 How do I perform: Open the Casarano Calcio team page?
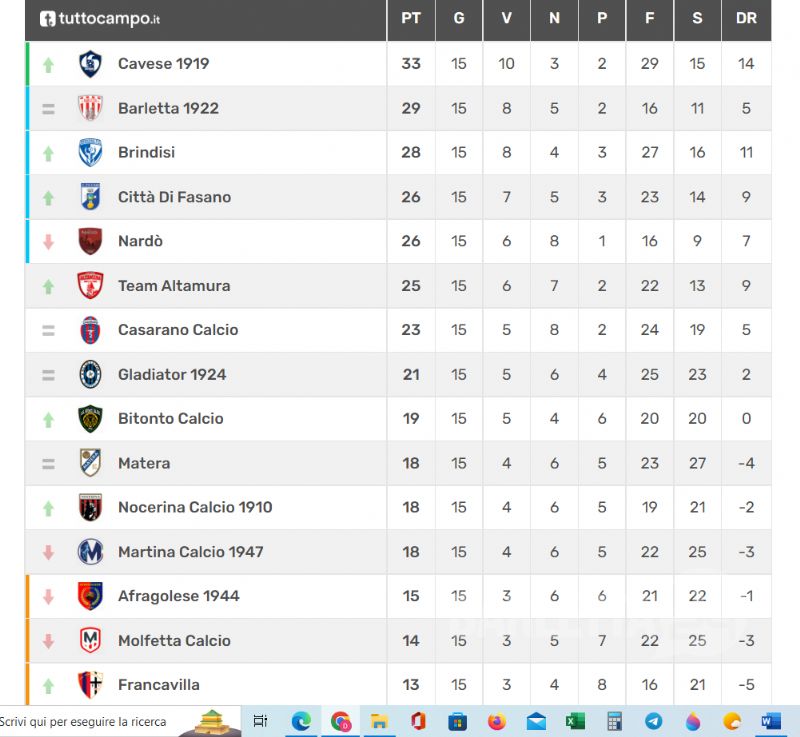point(178,330)
